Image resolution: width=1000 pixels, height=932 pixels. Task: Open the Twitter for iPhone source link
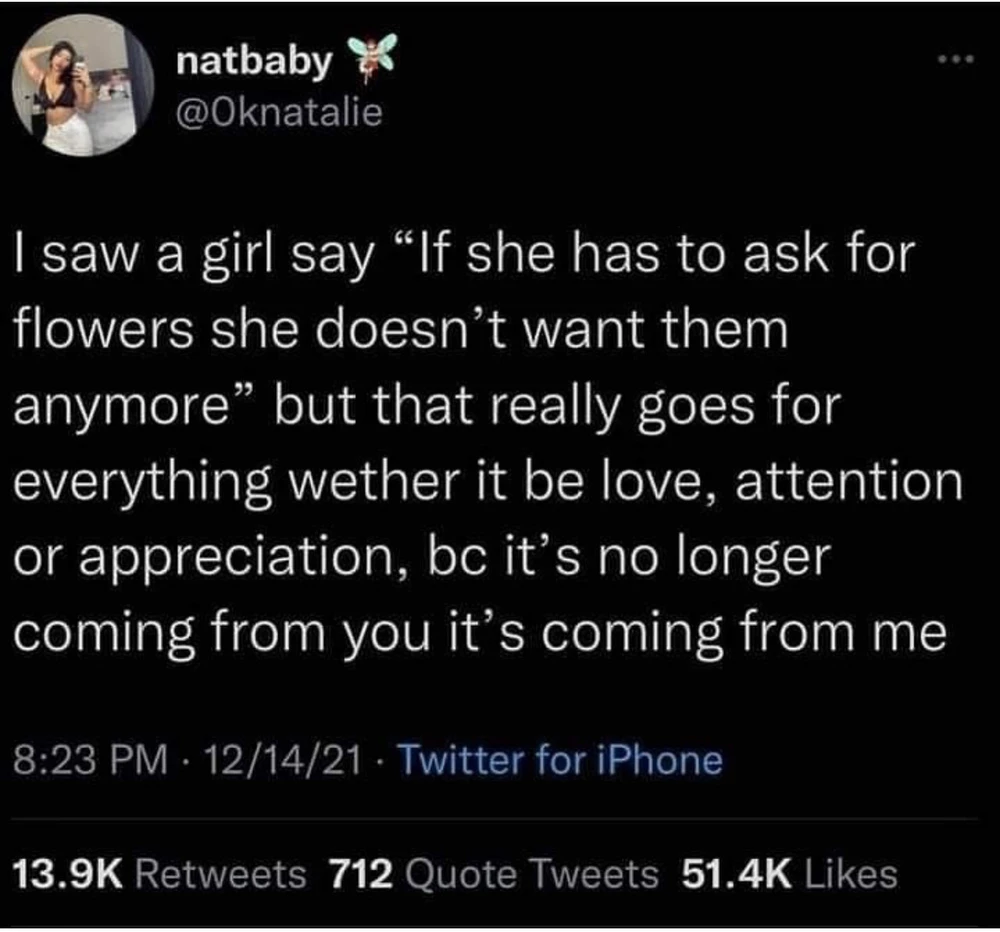[x=558, y=760]
